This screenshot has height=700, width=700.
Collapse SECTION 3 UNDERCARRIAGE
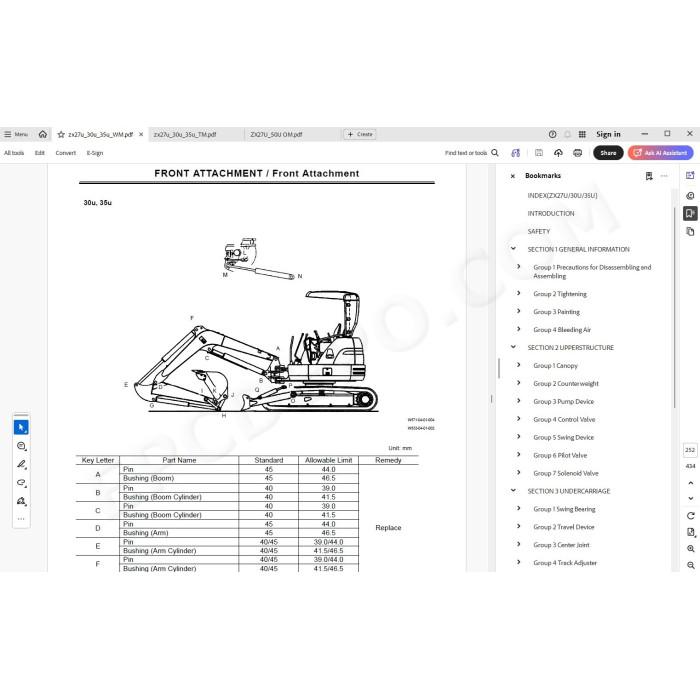coord(513,491)
